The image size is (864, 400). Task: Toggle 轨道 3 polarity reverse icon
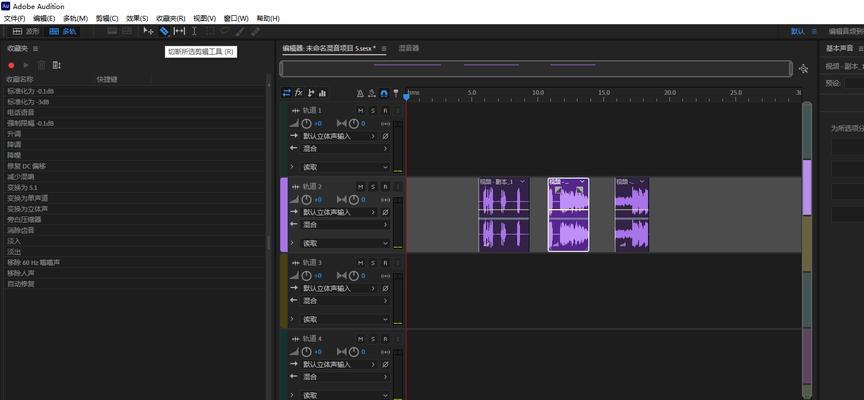(x=385, y=288)
